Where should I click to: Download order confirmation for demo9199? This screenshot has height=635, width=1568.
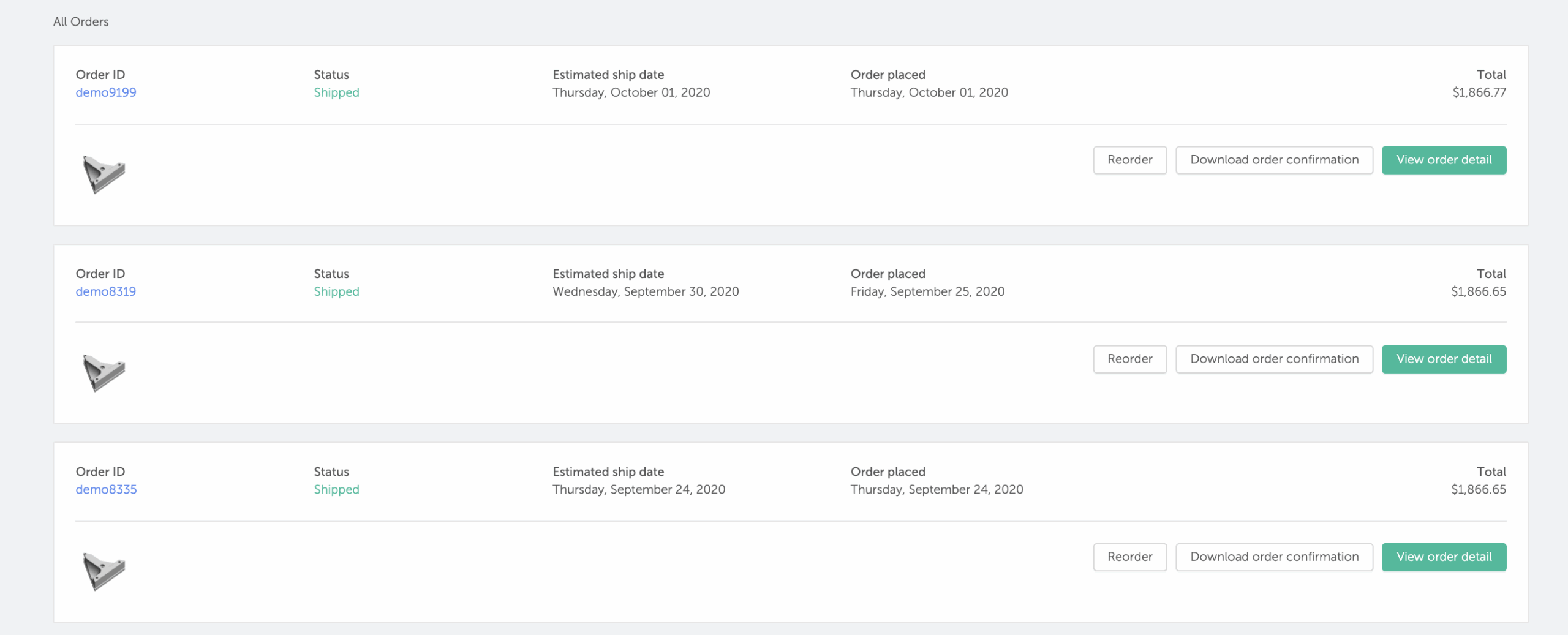(1274, 160)
